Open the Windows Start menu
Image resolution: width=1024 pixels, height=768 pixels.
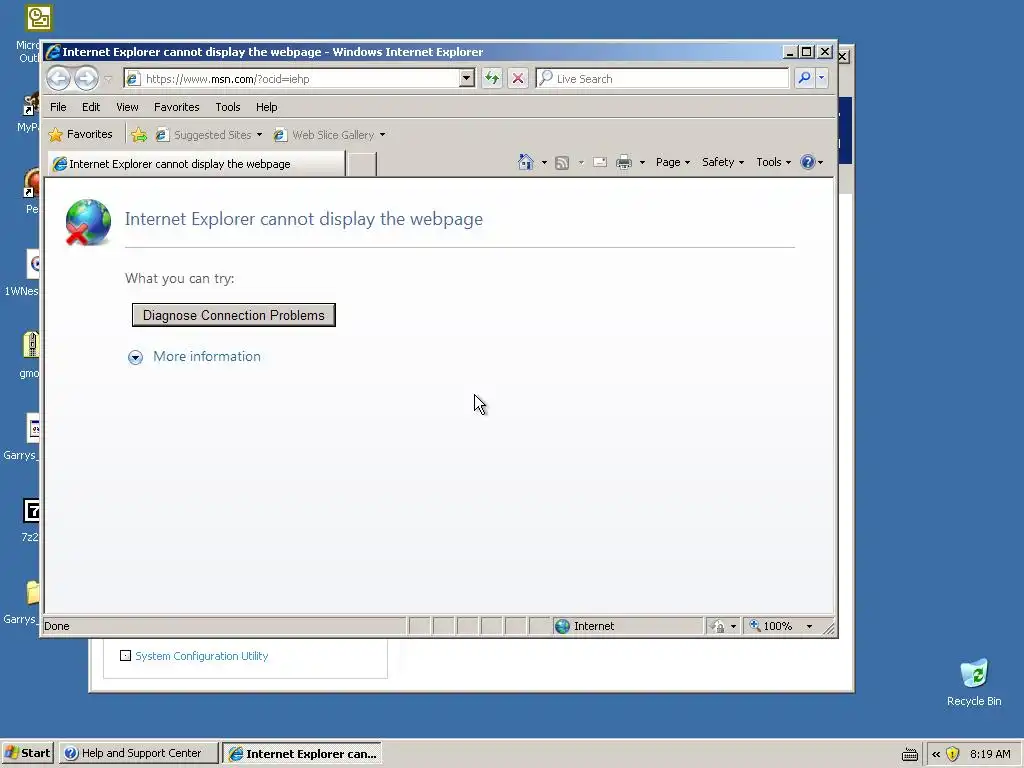[x=28, y=753]
